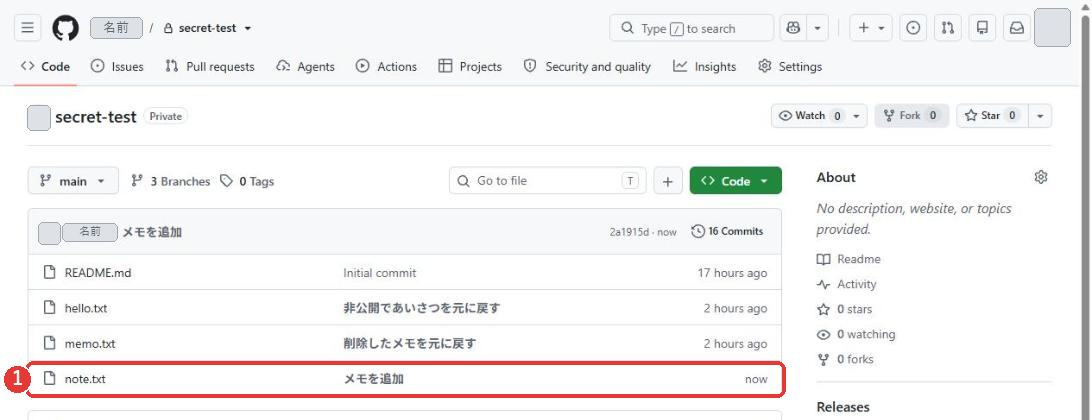View the 3 Branches link
1092x420 pixels.
pos(171,181)
